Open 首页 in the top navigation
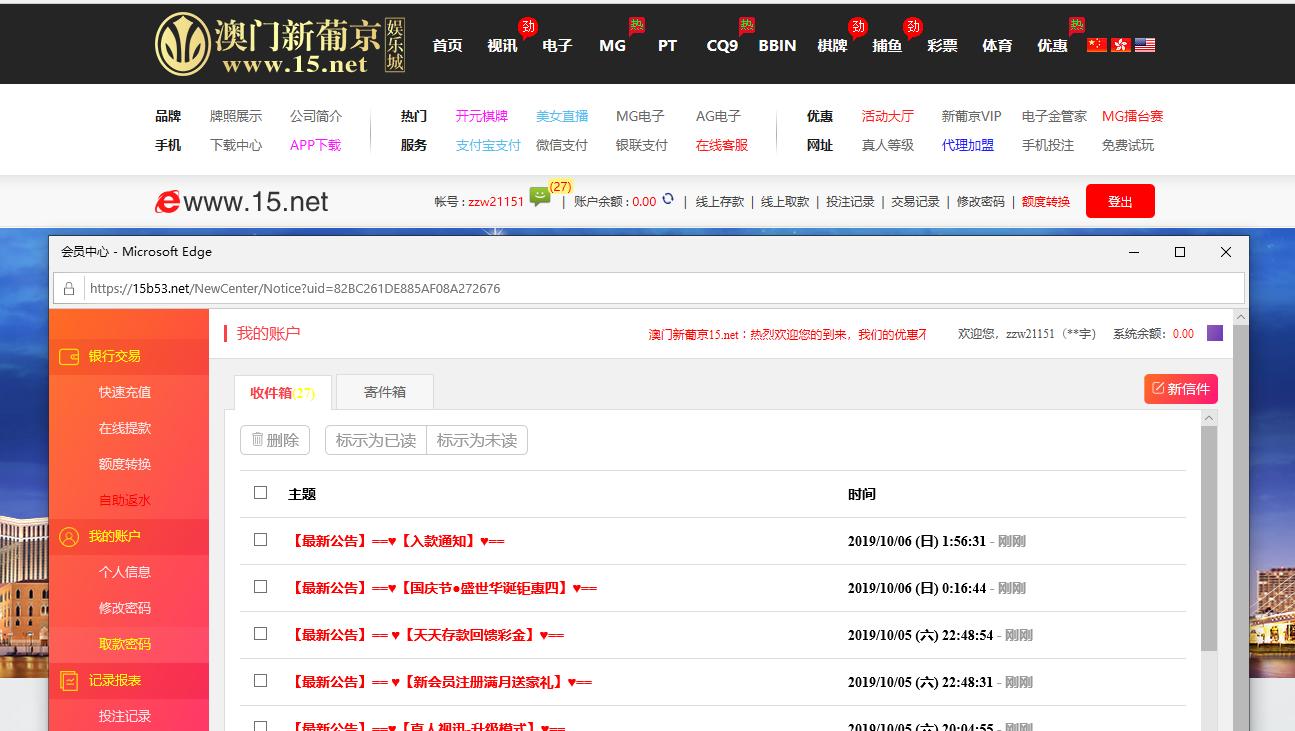Image resolution: width=1295 pixels, height=731 pixels. [447, 45]
